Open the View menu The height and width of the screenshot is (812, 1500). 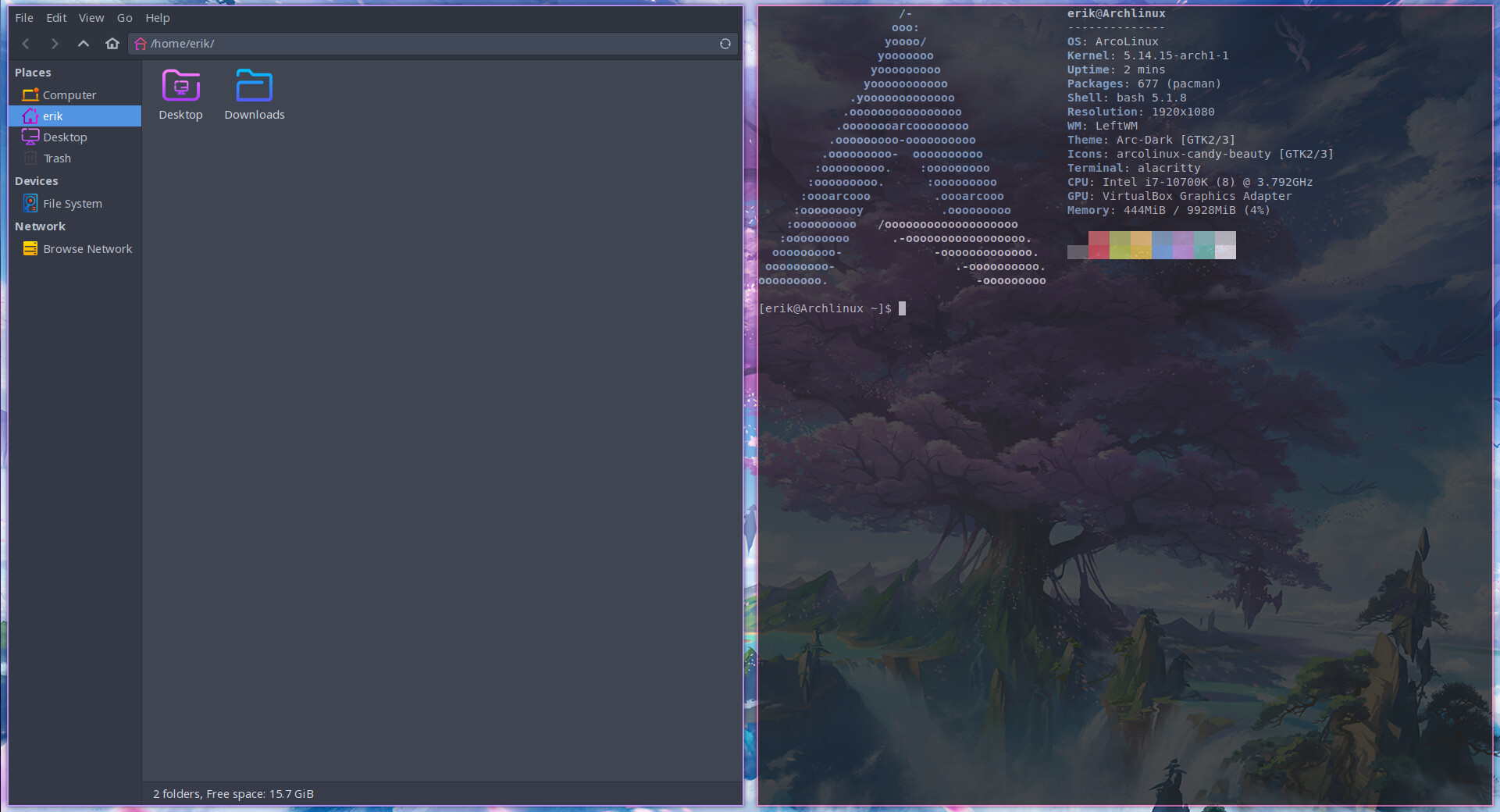point(91,17)
